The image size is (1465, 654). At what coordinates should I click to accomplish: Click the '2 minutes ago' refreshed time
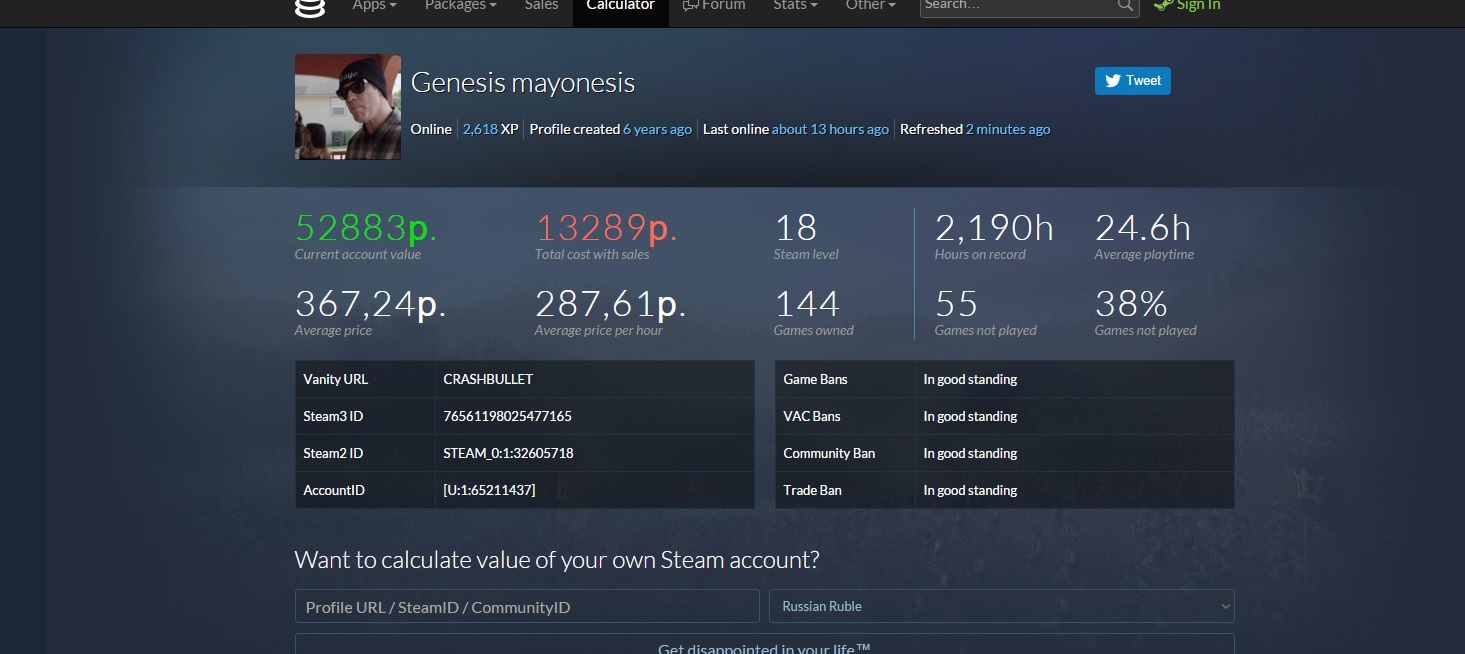(1008, 129)
